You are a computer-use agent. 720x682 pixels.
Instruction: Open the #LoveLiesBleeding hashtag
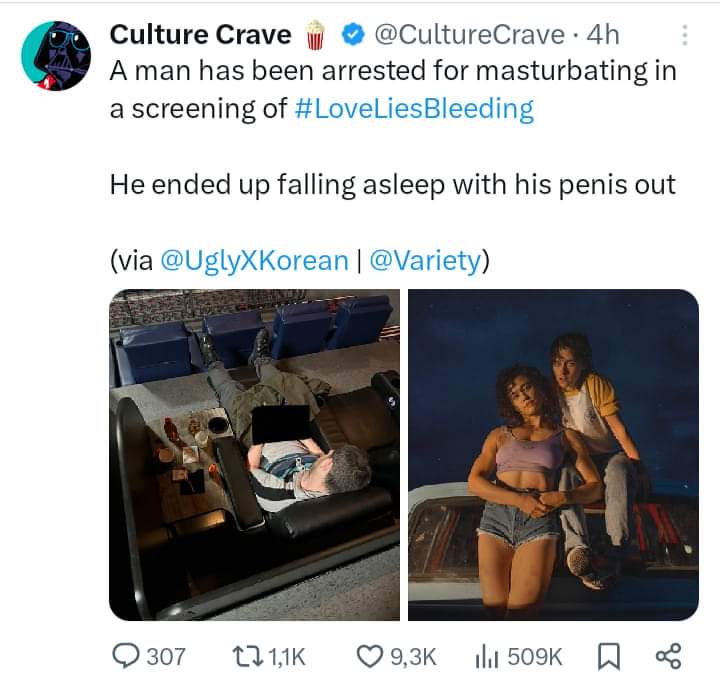[414, 108]
